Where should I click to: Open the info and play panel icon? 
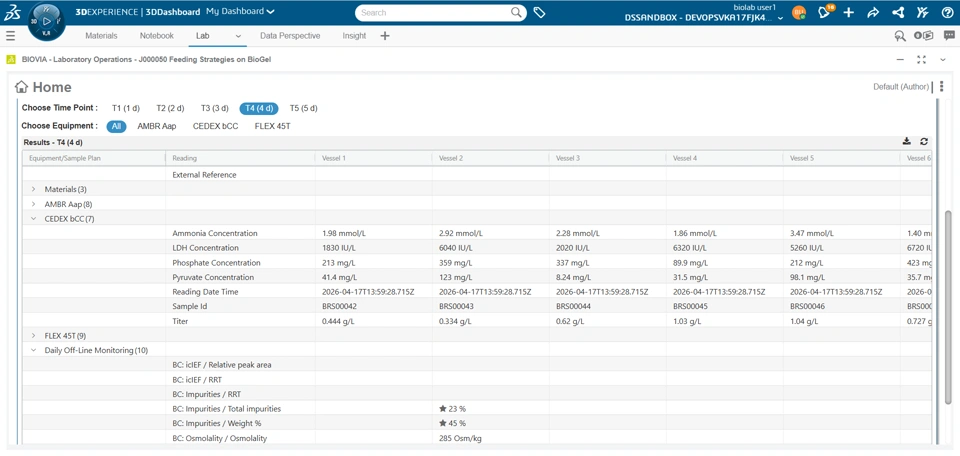coord(923,36)
